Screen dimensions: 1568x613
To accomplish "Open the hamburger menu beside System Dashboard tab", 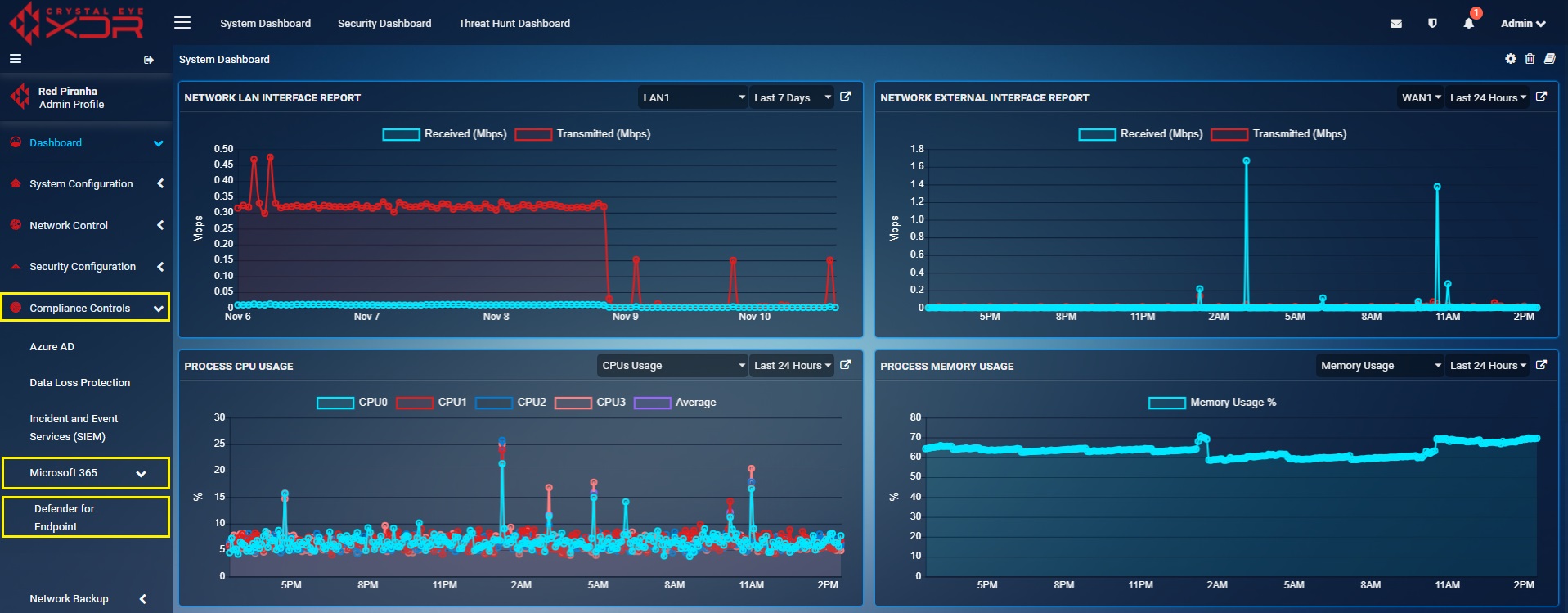I will click(x=182, y=23).
